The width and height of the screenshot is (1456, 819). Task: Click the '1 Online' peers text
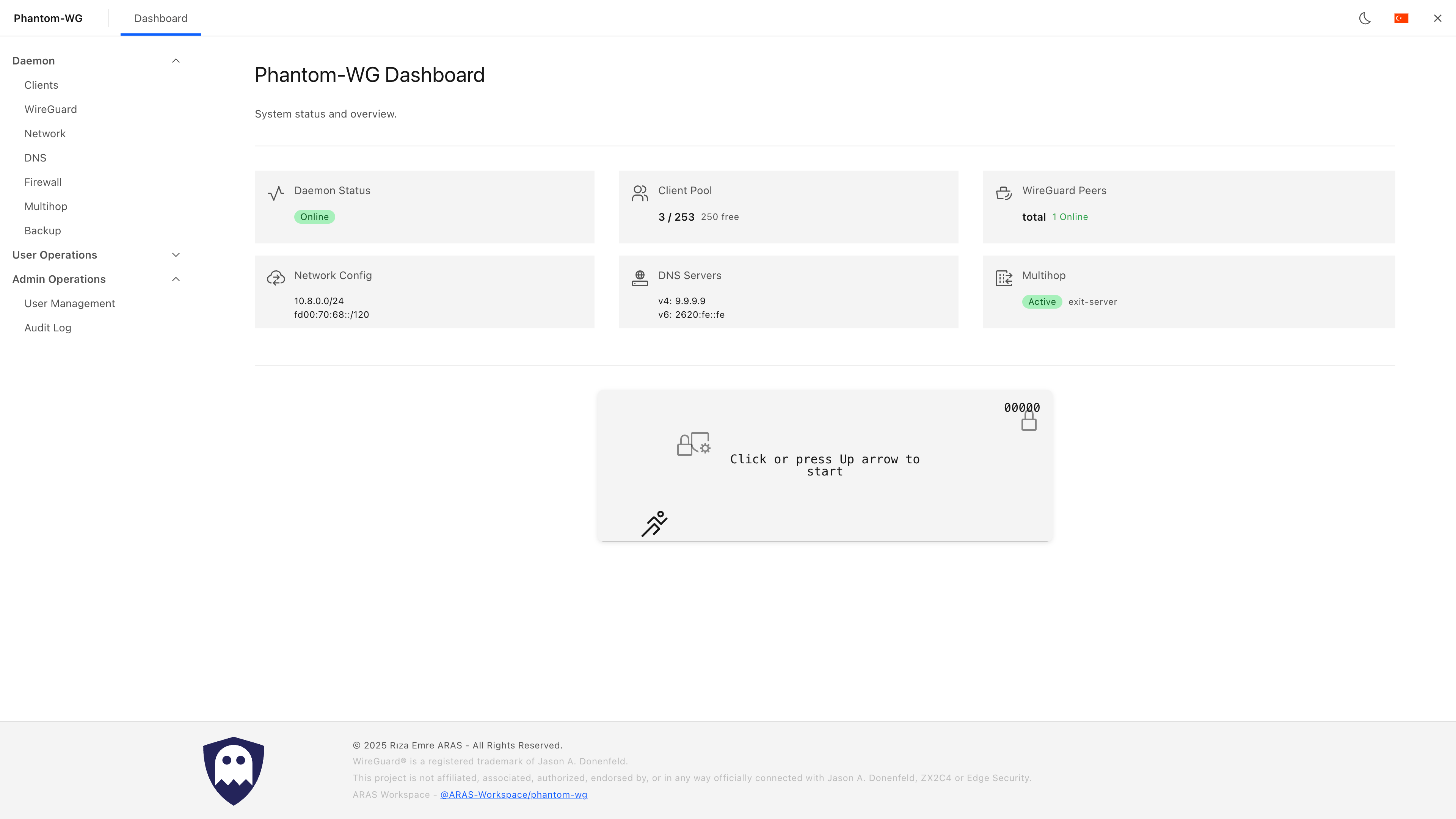pyautogui.click(x=1070, y=217)
